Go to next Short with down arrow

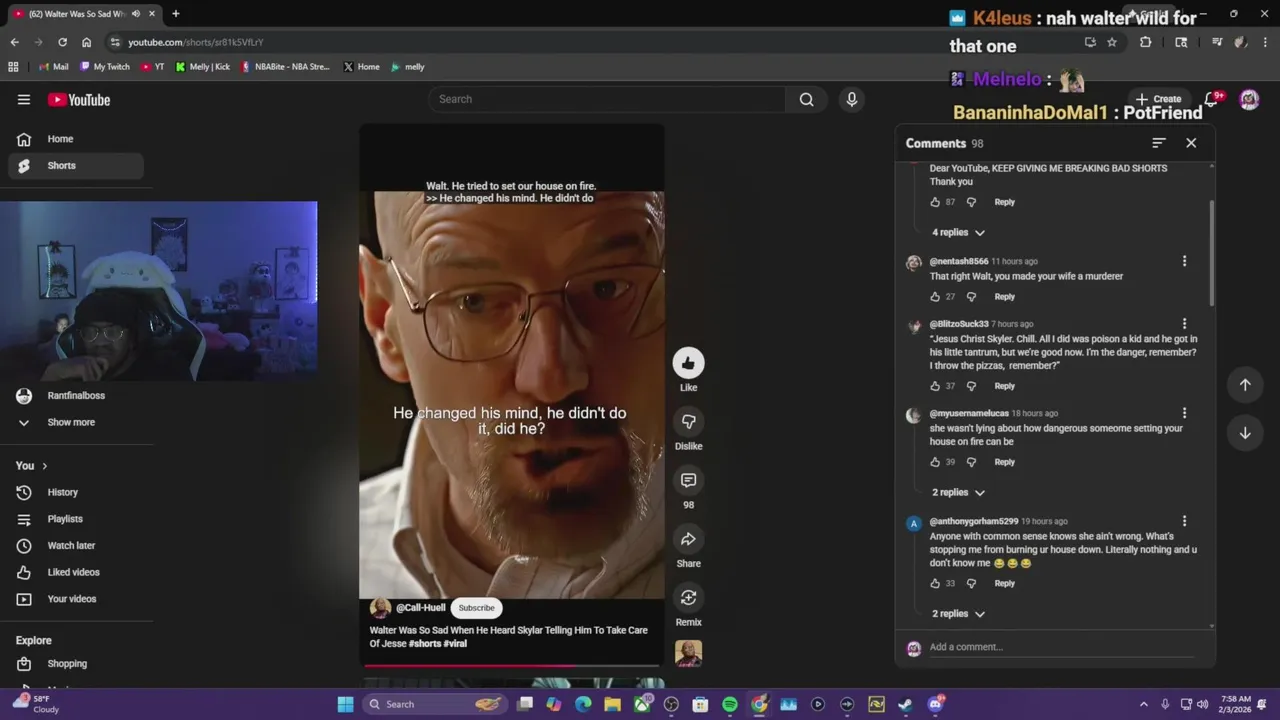pos(1245,433)
